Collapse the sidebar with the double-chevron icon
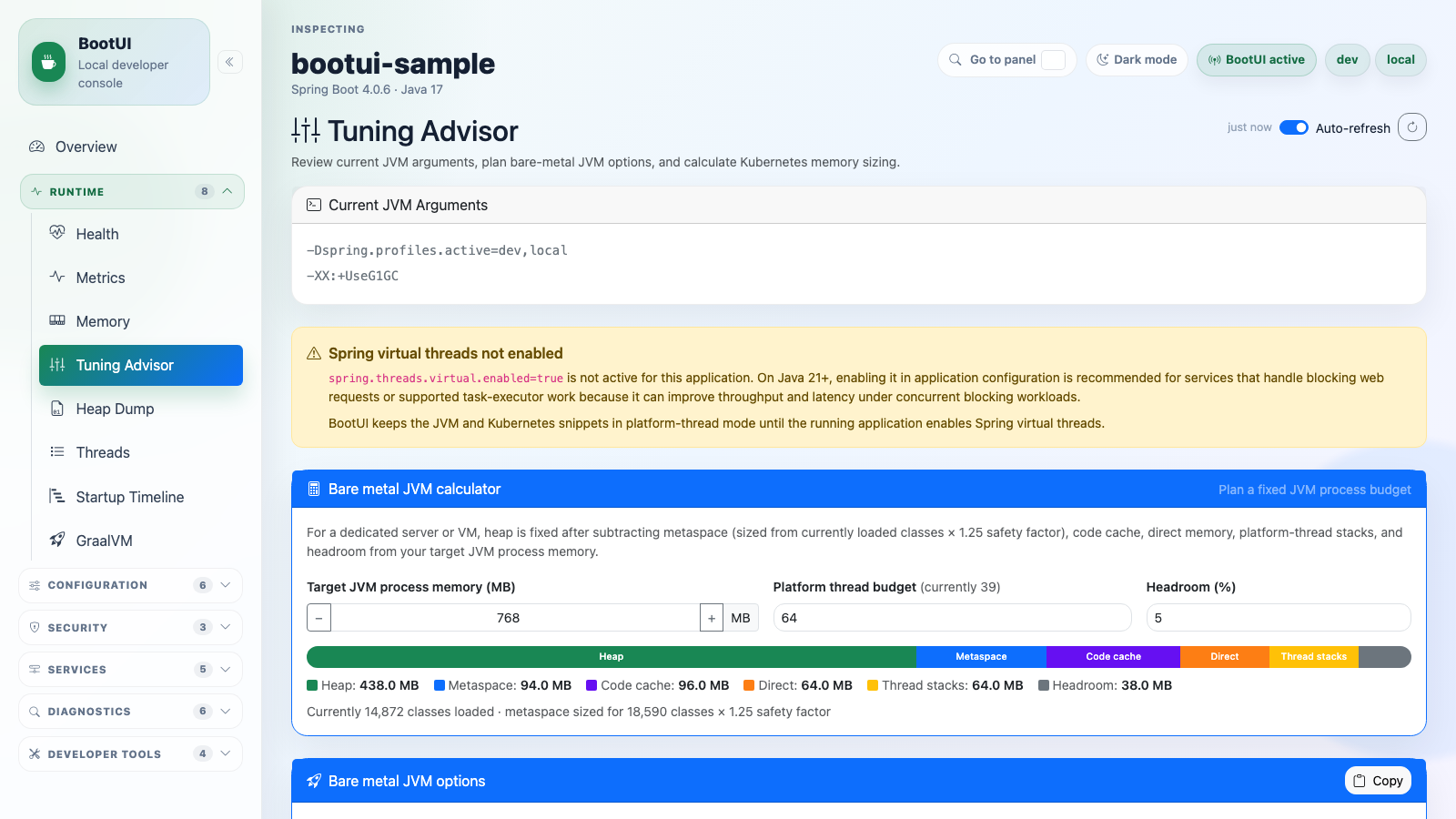1456x819 pixels. pos(230,62)
